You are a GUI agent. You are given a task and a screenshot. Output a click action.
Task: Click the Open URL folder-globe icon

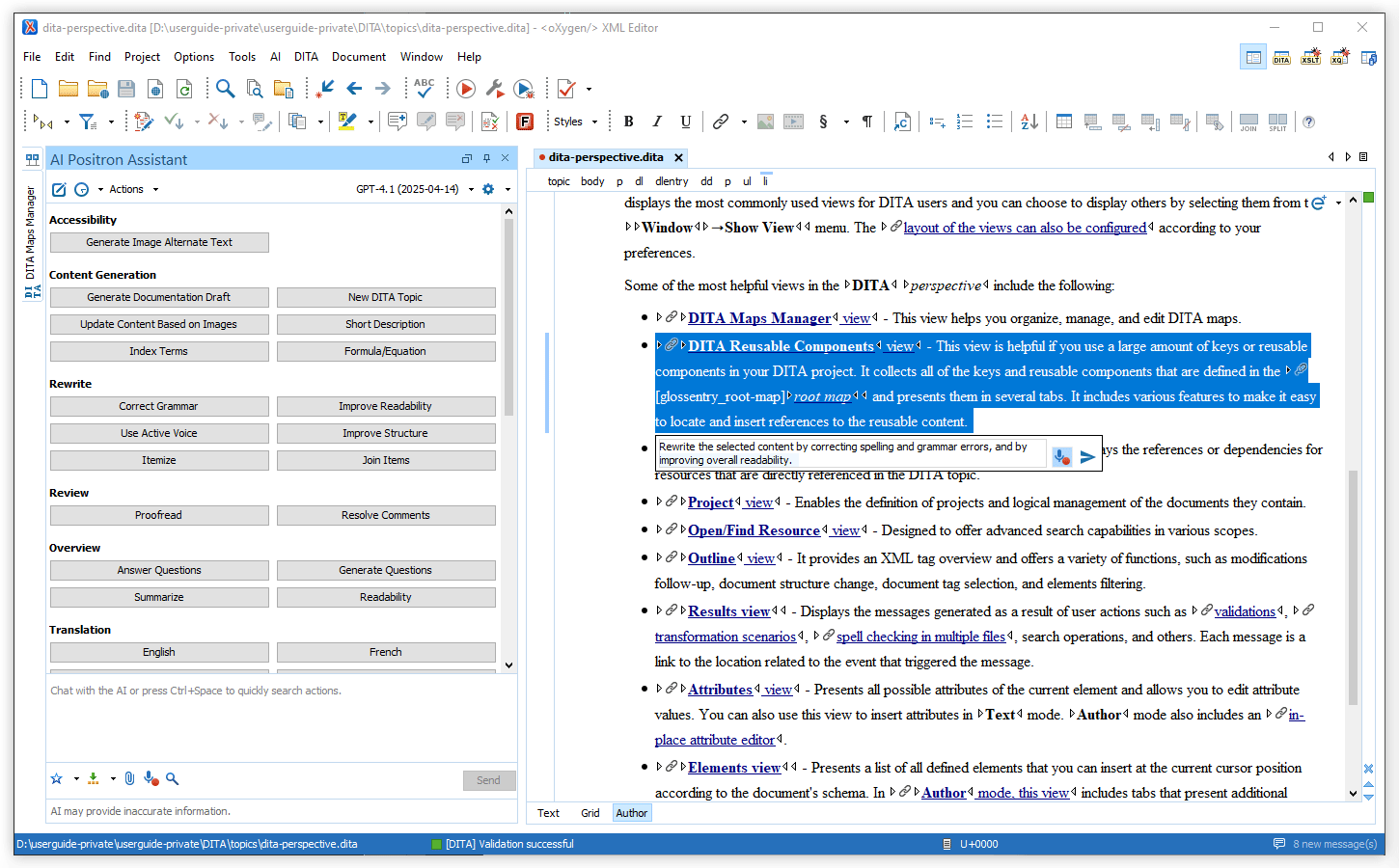tap(97, 89)
